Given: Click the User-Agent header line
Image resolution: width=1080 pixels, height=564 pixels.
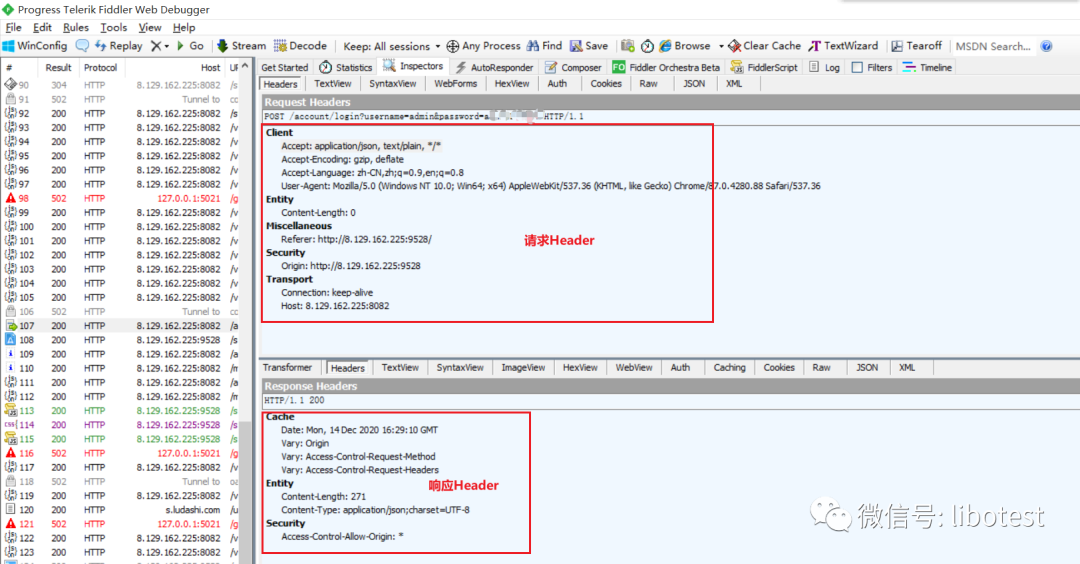Looking at the screenshot, I should coord(550,186).
